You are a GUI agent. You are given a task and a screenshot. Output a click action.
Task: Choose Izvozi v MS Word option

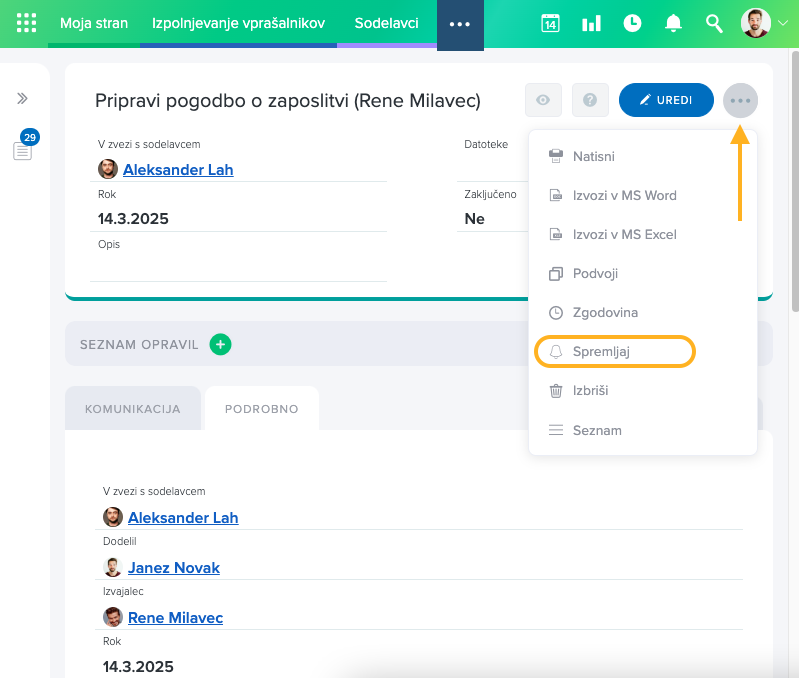[624, 195]
